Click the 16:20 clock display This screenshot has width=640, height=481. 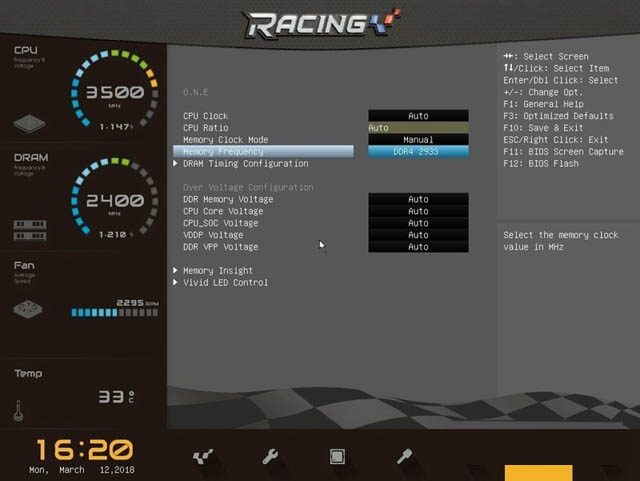point(85,449)
